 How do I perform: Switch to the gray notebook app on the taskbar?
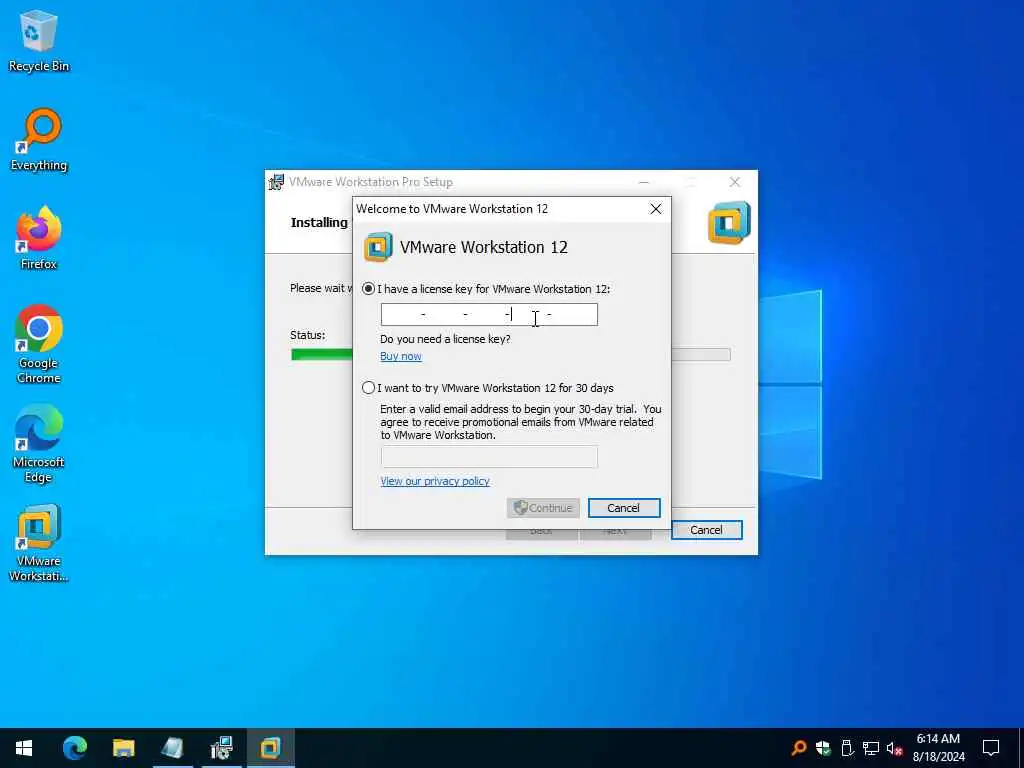tap(172, 748)
